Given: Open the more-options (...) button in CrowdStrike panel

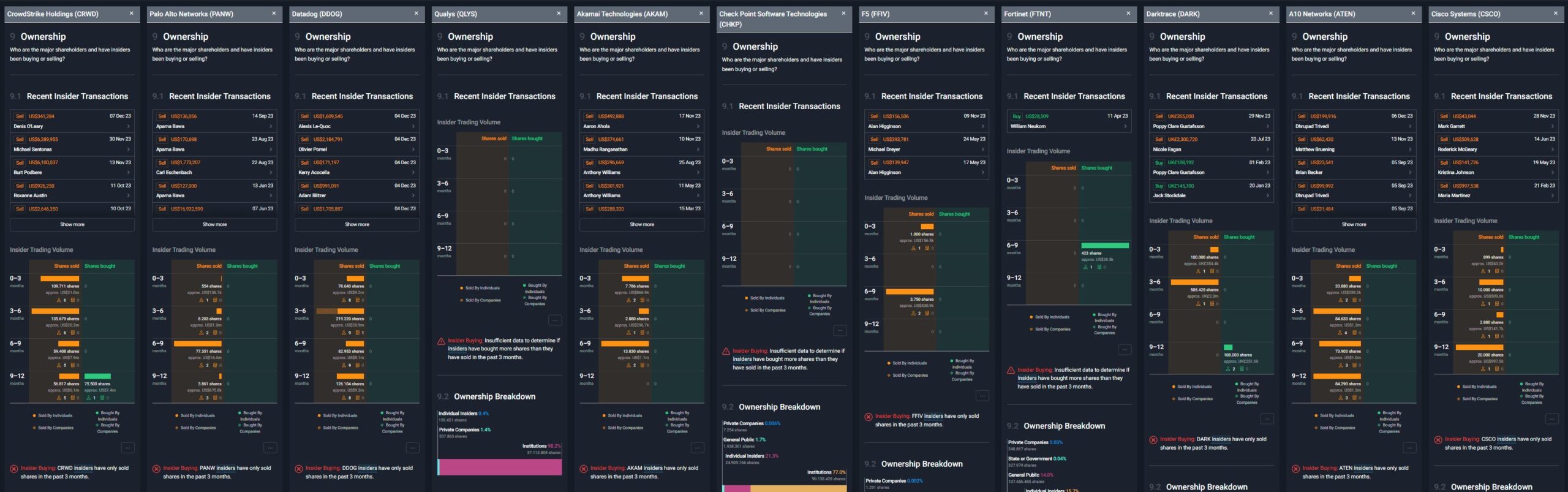Looking at the screenshot, I should [x=127, y=448].
